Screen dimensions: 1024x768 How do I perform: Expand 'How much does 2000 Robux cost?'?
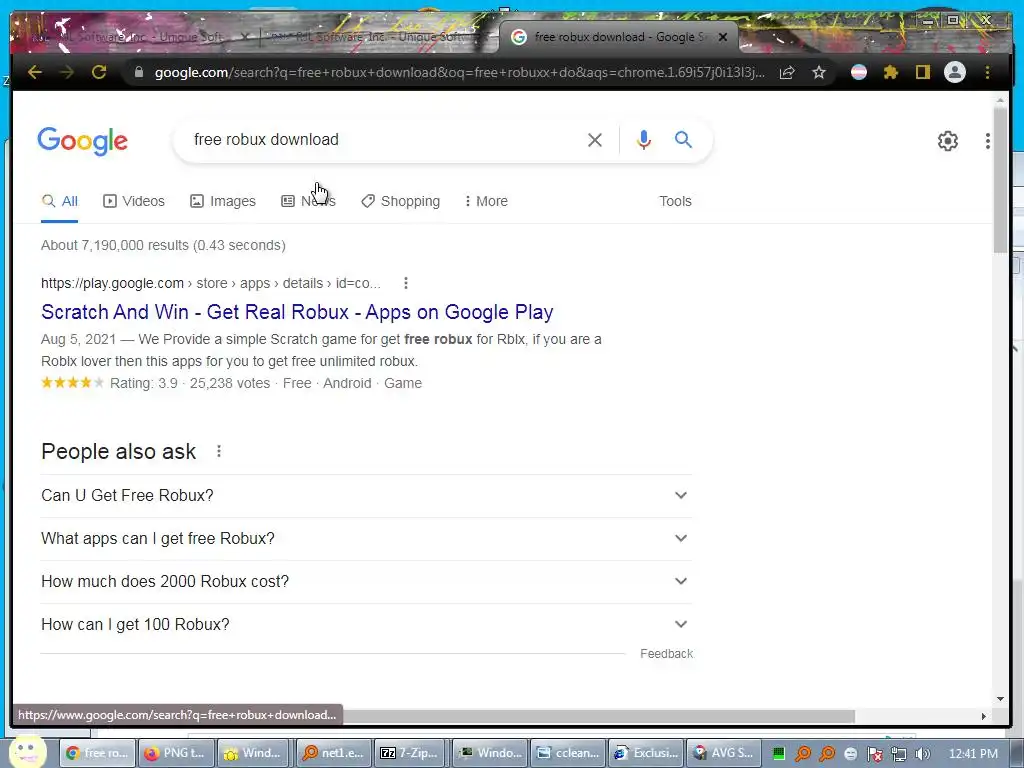click(x=366, y=582)
